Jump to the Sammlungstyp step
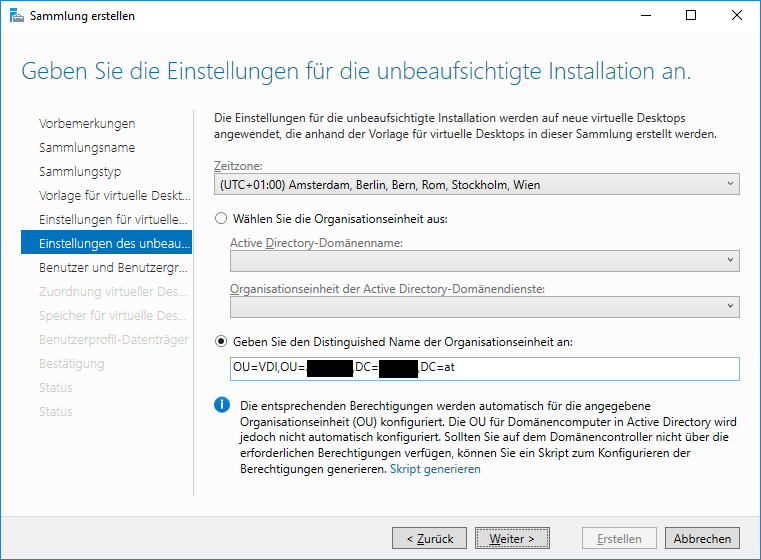 coord(80,172)
